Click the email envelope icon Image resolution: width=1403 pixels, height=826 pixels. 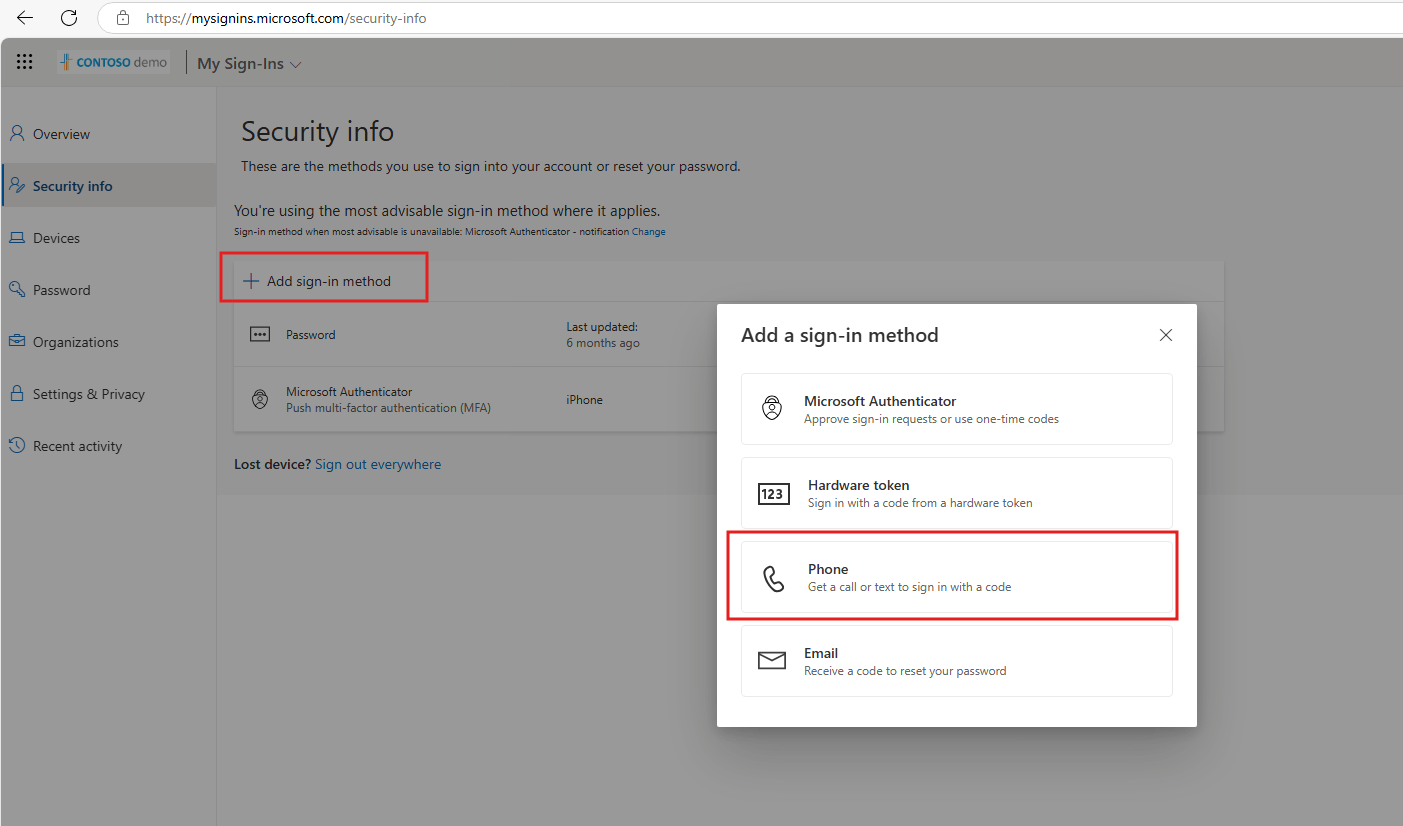coord(772,661)
